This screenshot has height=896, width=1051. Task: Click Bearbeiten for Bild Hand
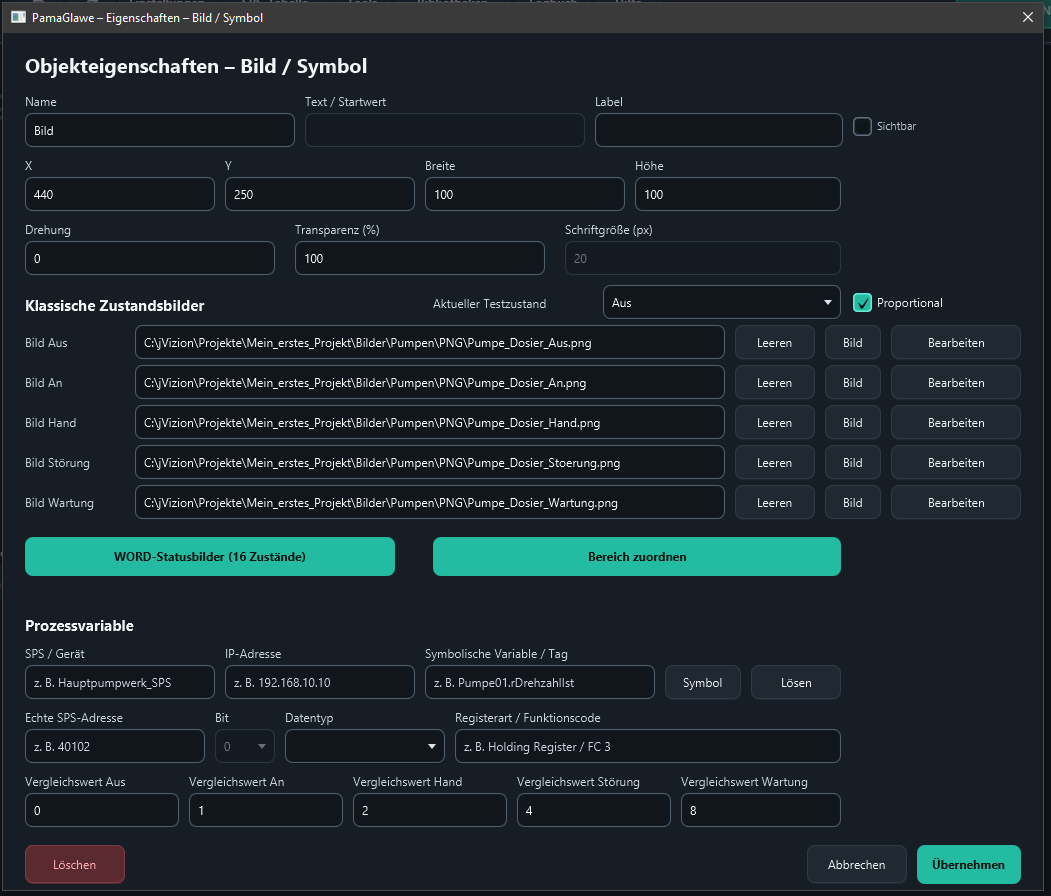coord(956,423)
